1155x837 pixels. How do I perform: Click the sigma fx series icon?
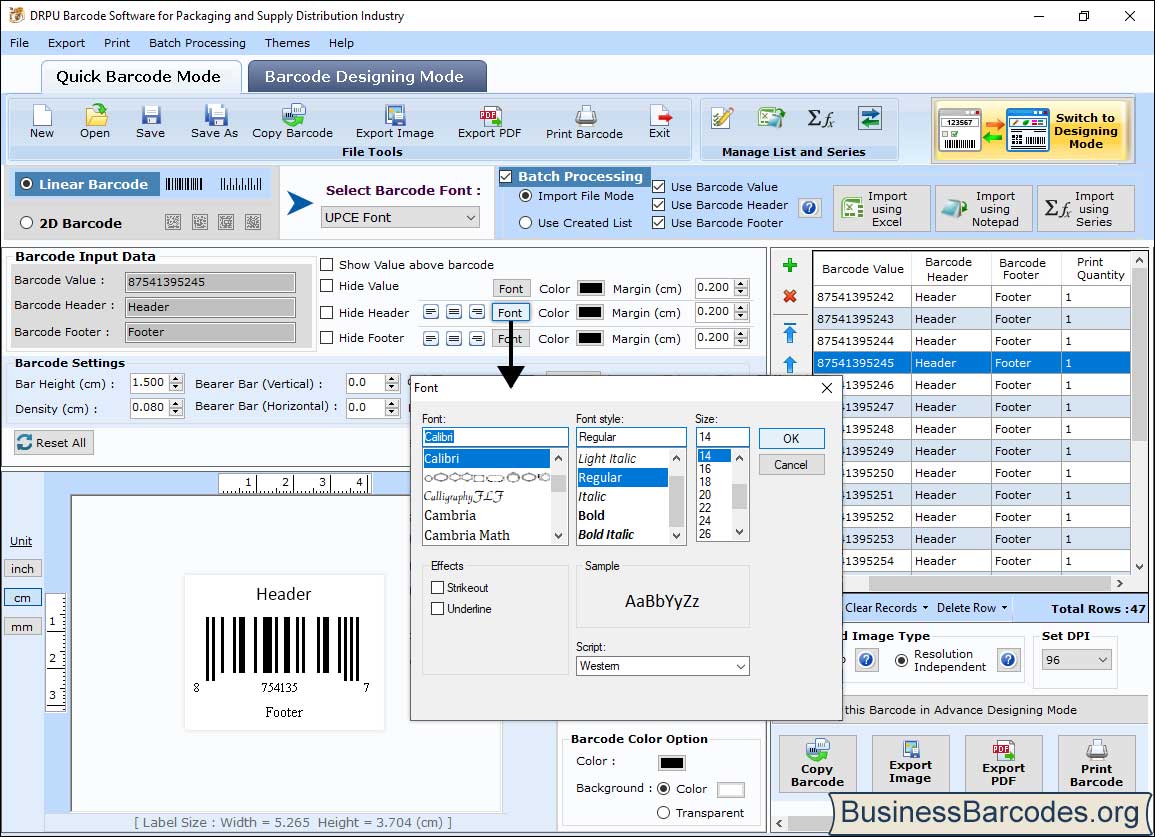click(x=821, y=118)
